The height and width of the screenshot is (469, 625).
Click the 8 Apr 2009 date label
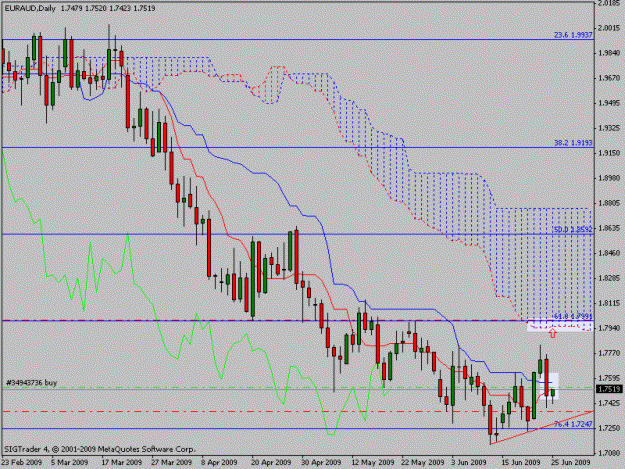220,463
